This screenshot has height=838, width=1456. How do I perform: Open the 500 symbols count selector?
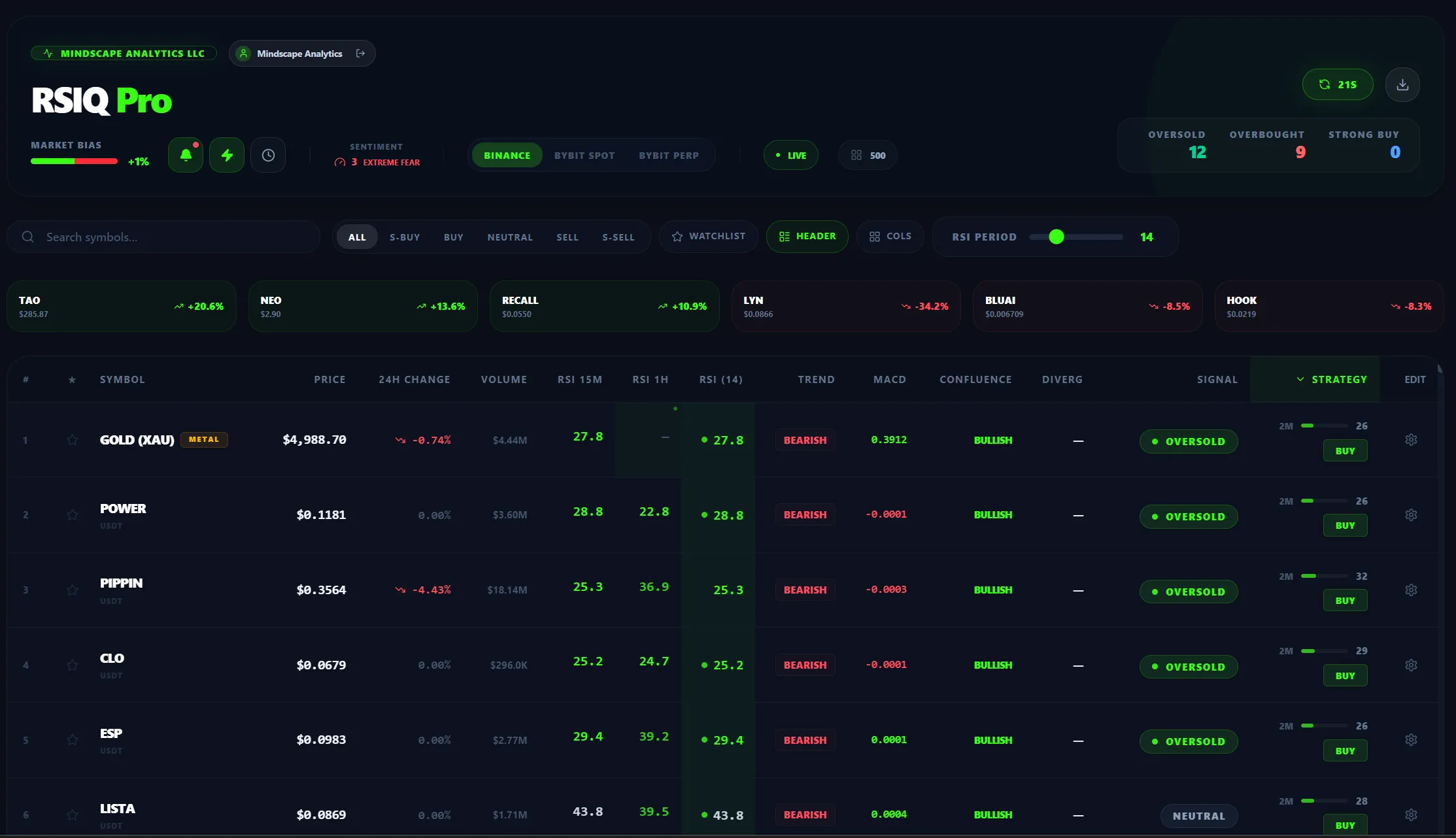(868, 156)
